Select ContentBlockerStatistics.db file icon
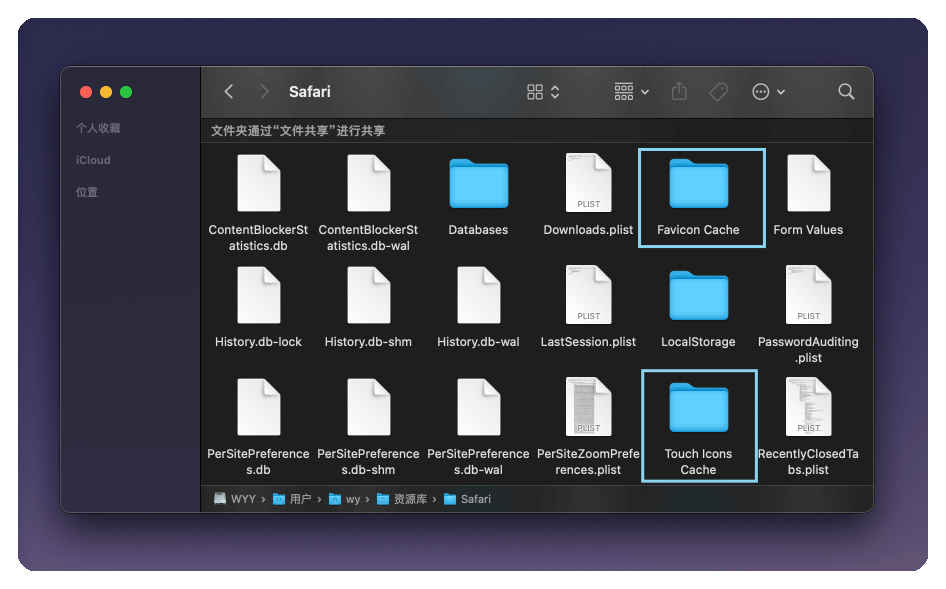Viewport: 946px width, 589px height. [x=258, y=183]
